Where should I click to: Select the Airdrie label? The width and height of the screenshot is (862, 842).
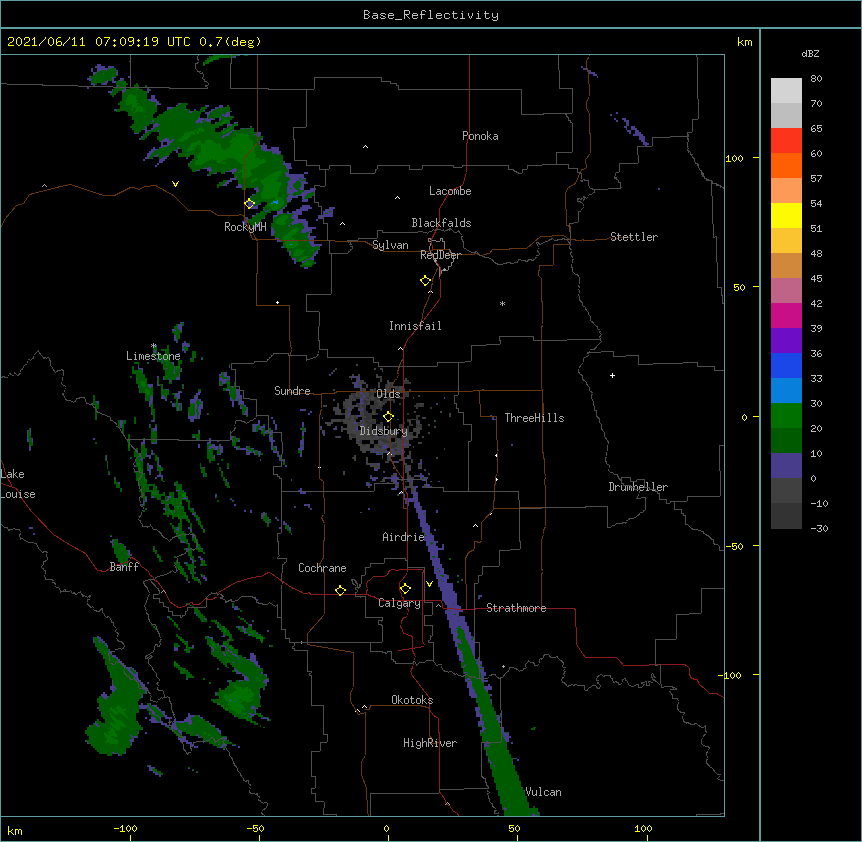point(403,537)
